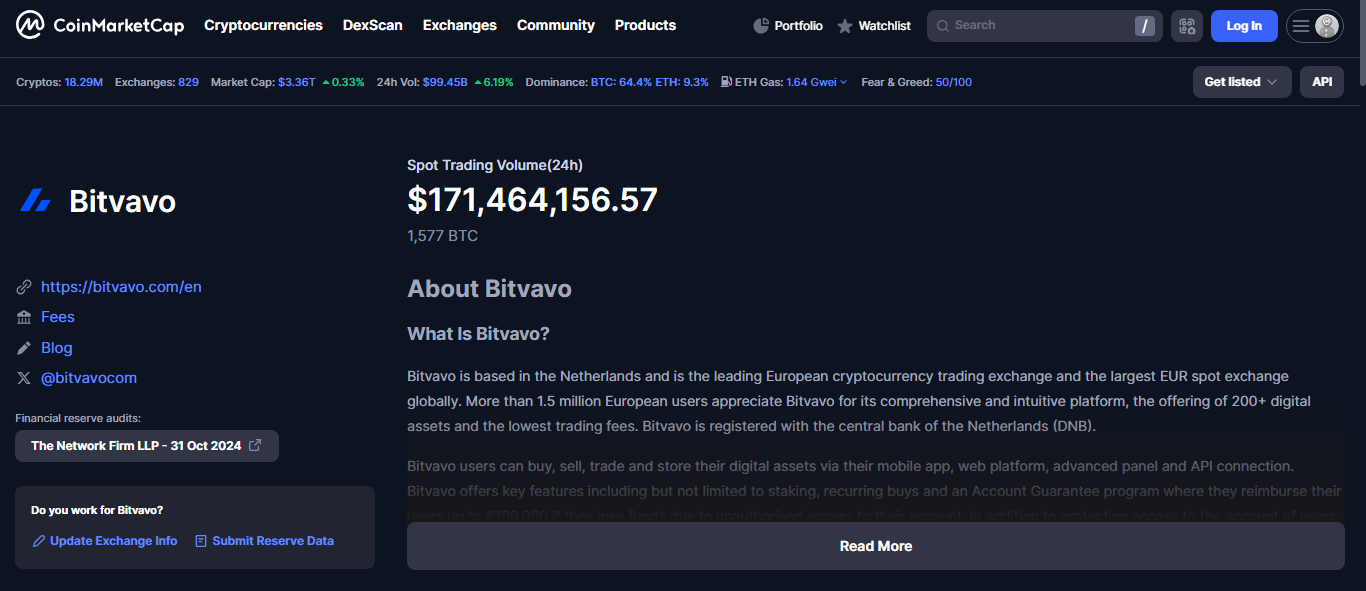This screenshot has width=1366, height=591.
Task: Open the https://bitvavo.com/en link
Action: pos(121,287)
